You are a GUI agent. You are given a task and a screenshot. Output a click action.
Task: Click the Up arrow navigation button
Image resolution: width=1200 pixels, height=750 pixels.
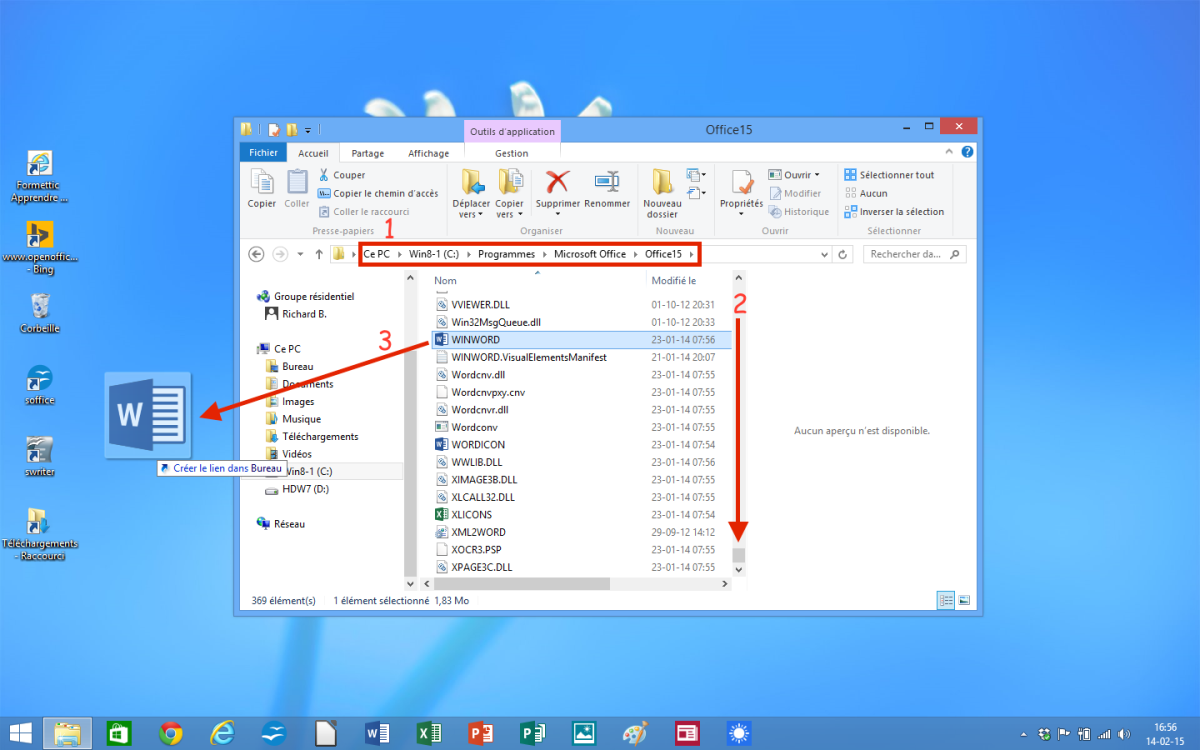319,254
